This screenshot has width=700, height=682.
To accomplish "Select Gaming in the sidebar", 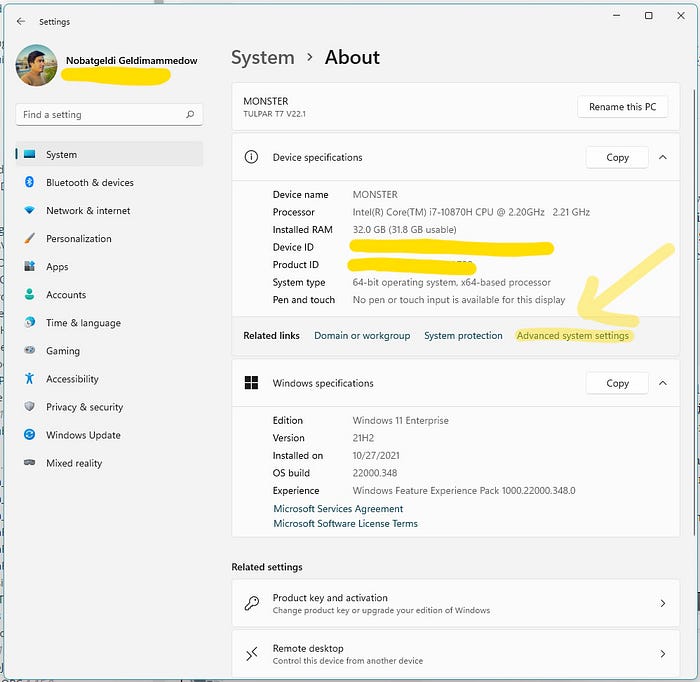I will (x=63, y=351).
